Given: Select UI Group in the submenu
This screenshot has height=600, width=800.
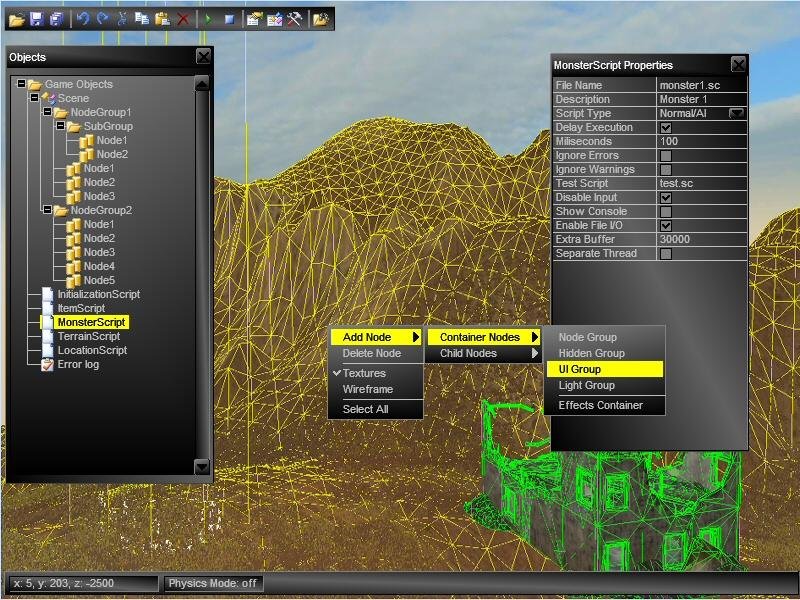Looking at the screenshot, I should 605,369.
